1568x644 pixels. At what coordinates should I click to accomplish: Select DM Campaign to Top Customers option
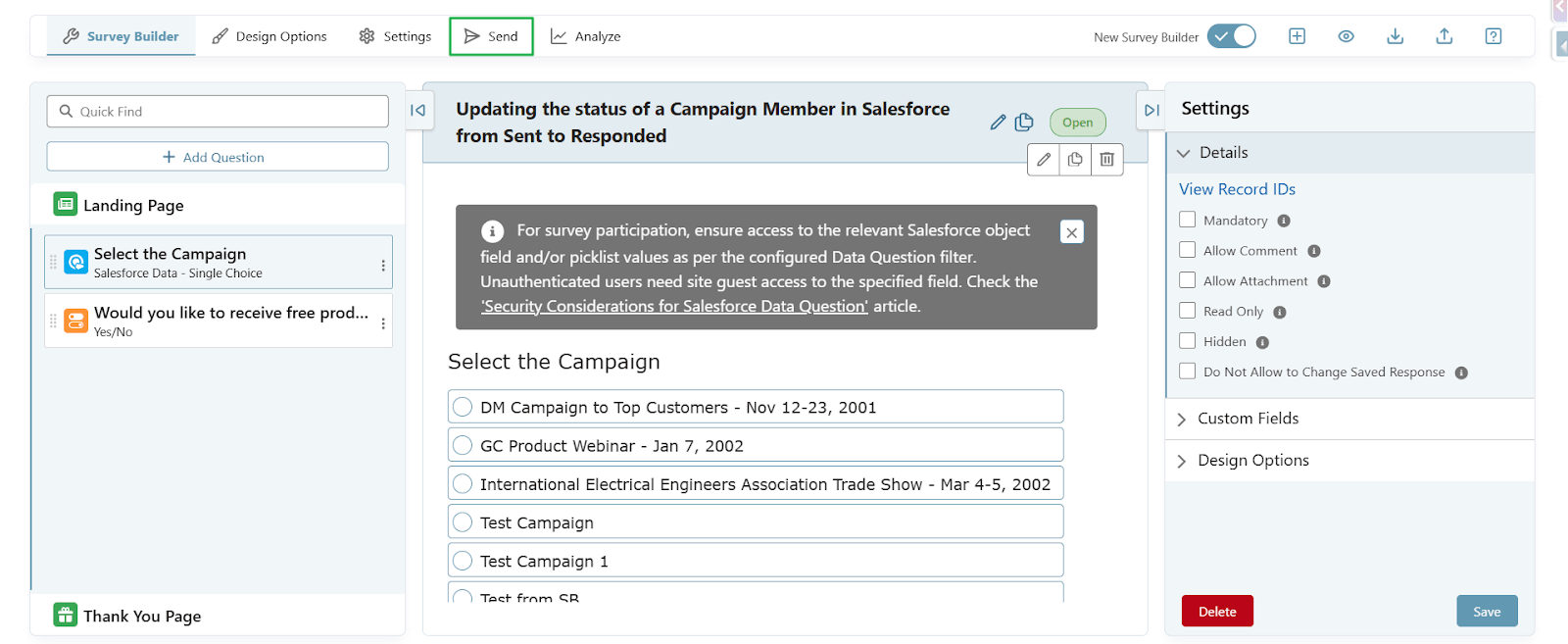pyautogui.click(x=756, y=407)
